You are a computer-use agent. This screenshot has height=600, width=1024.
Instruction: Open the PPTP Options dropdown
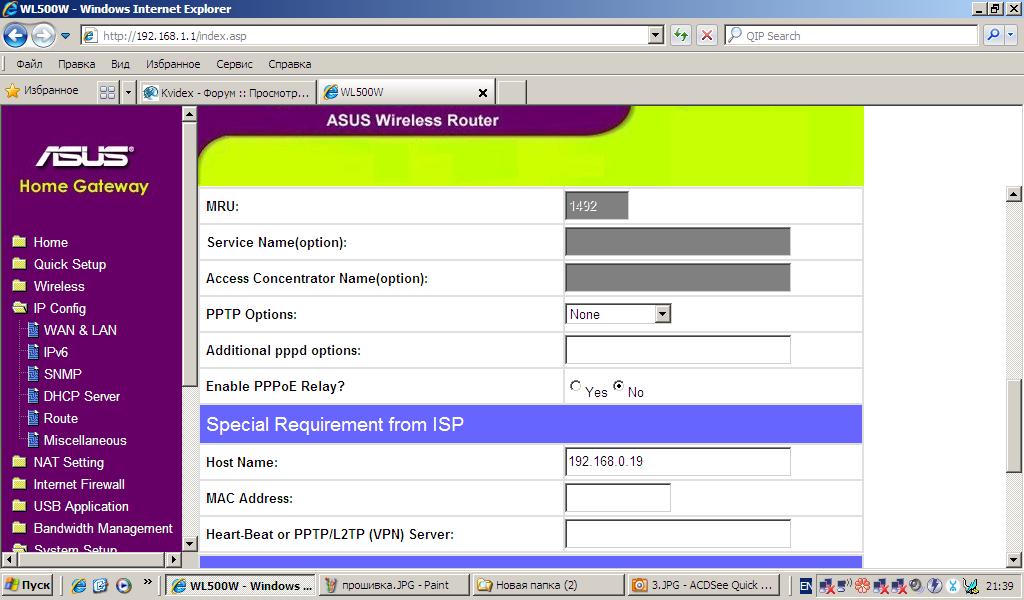tap(662, 314)
